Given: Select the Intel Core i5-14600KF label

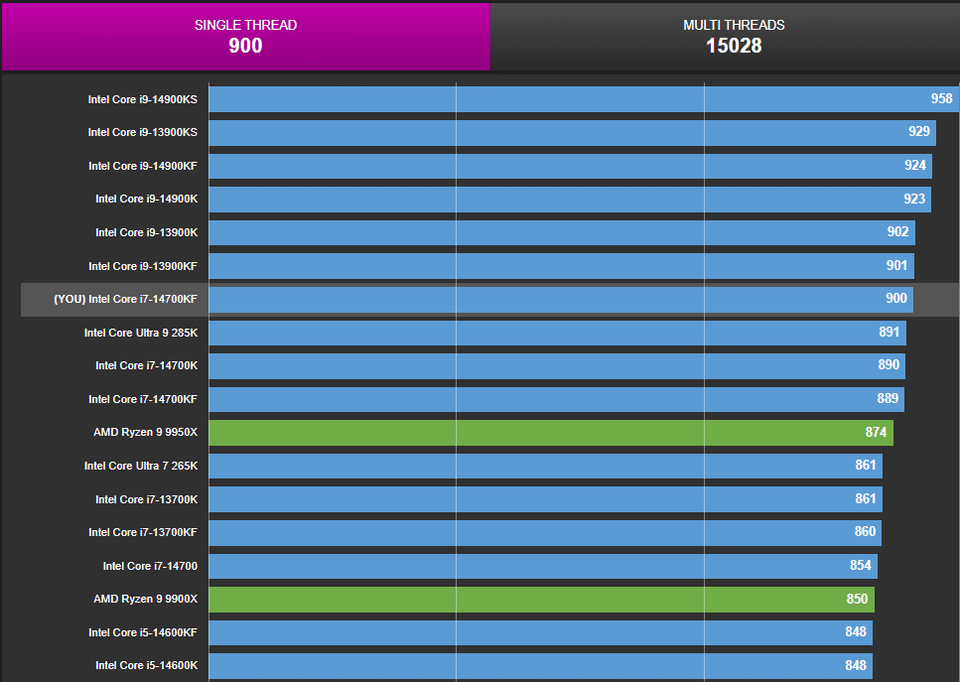Looking at the screenshot, I should tap(143, 632).
